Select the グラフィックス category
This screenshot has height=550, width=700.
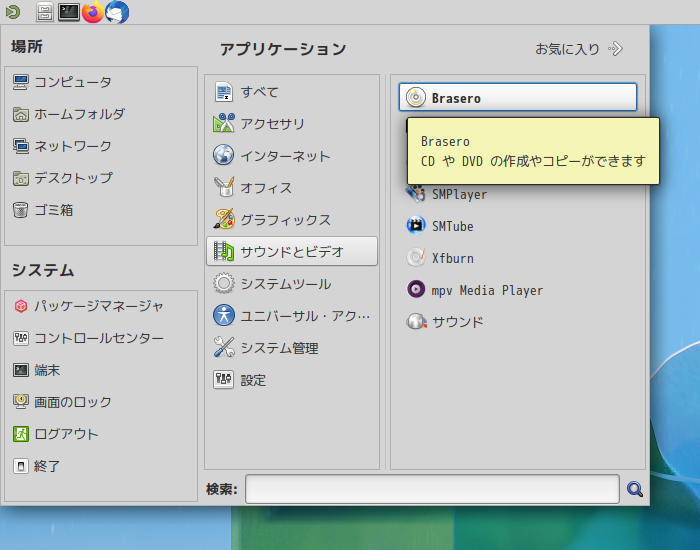click(292, 220)
